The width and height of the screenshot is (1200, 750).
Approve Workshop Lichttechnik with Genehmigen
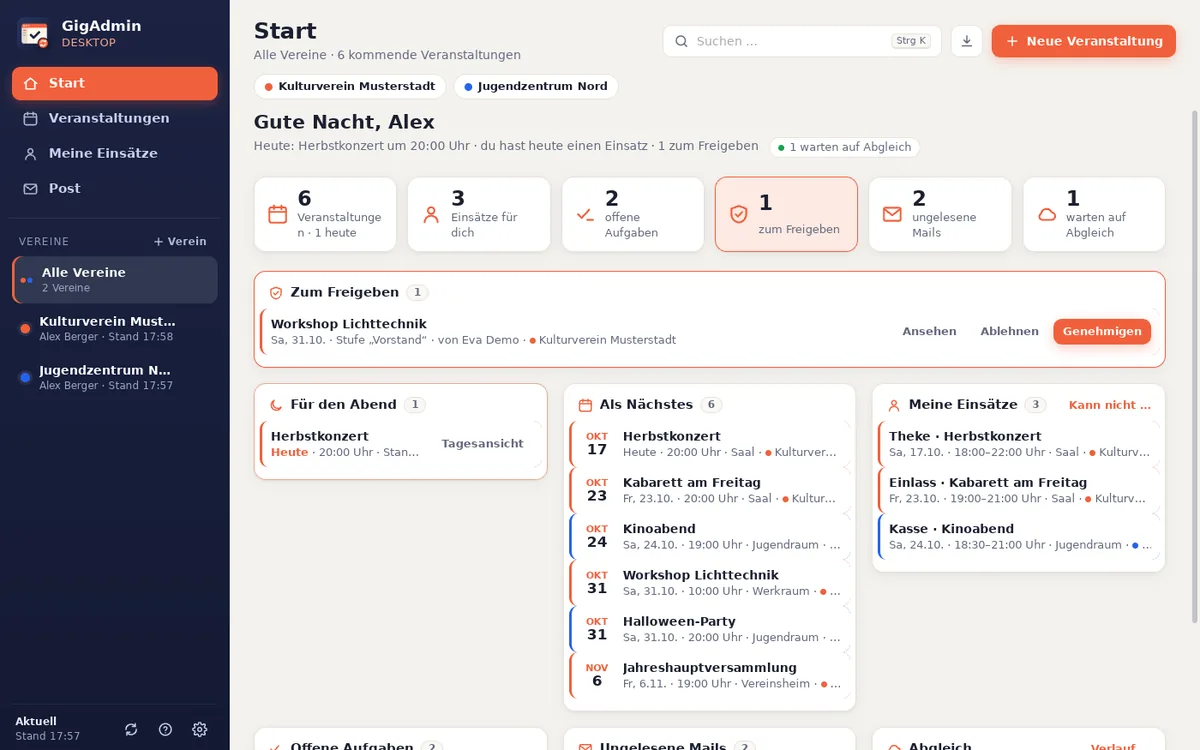1102,332
